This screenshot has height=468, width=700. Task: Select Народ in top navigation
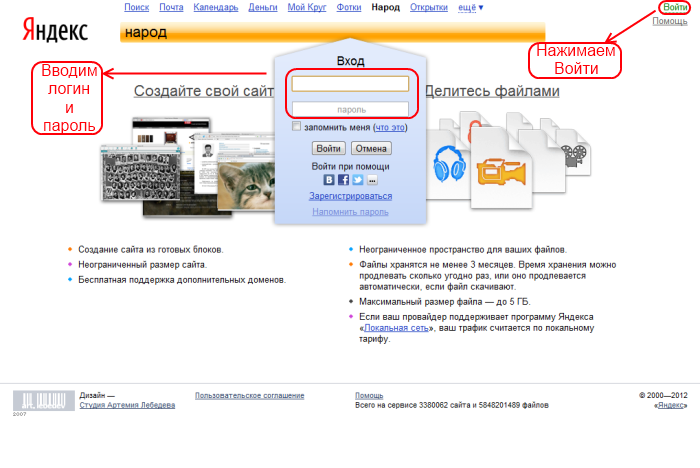click(385, 7)
